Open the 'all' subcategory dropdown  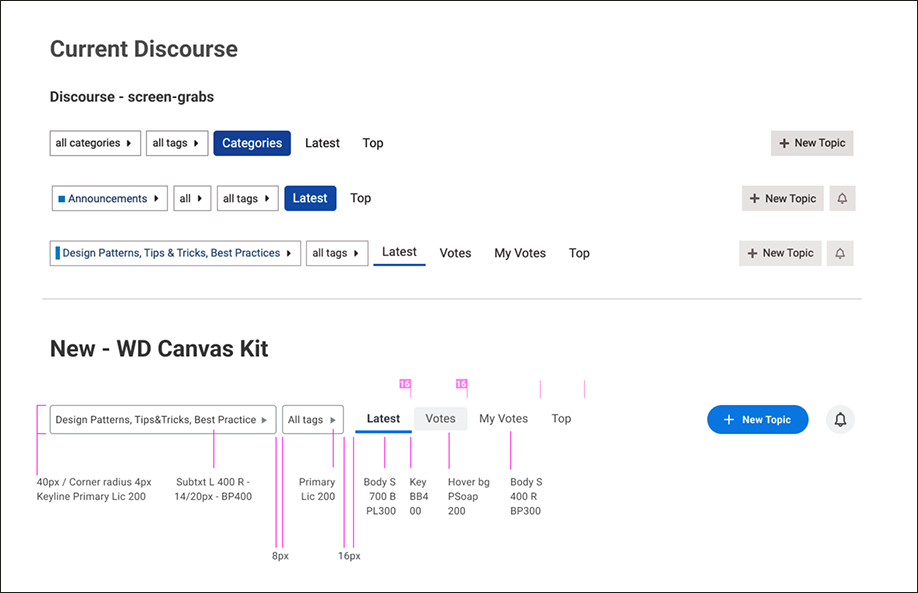192,198
